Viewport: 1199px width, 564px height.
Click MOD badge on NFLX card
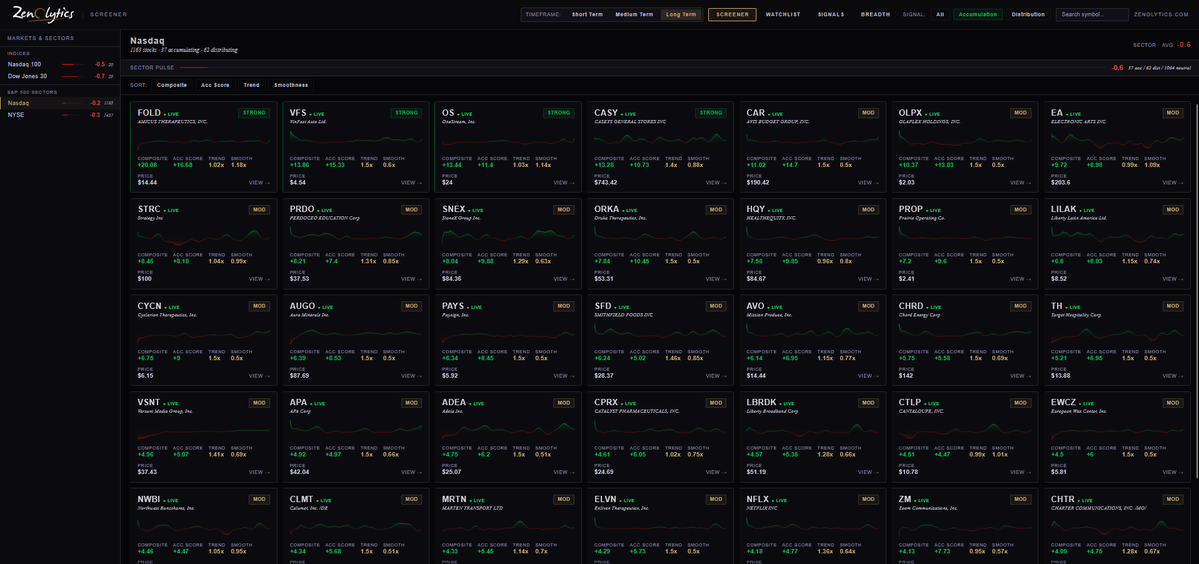coord(869,499)
